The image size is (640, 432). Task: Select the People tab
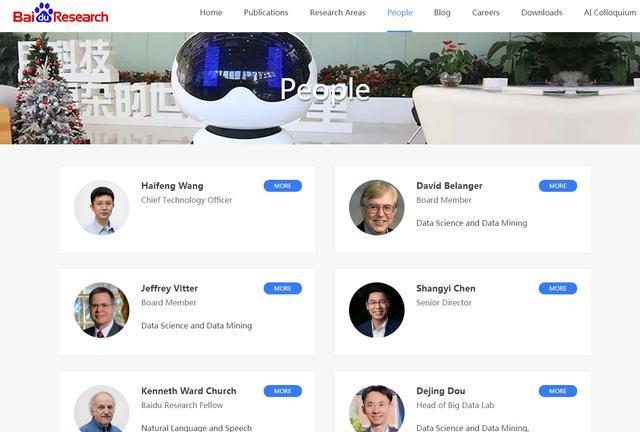[400, 13]
